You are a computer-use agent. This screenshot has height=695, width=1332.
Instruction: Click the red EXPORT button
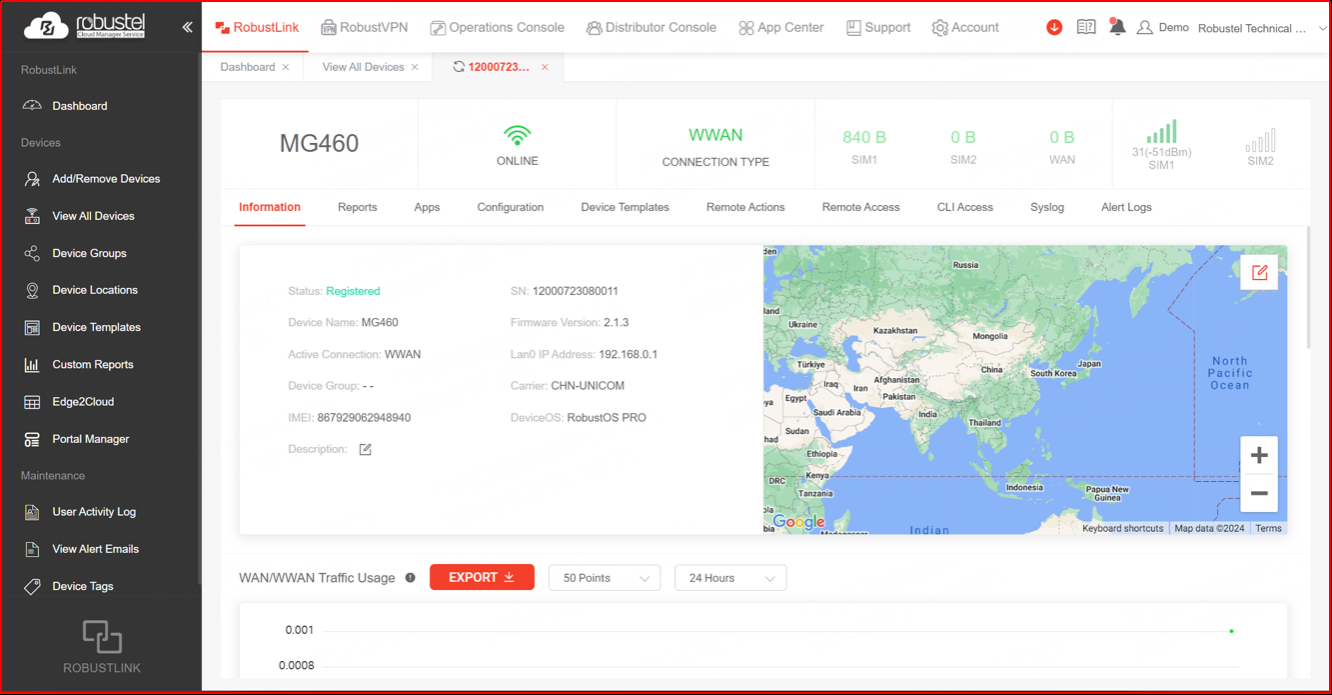[482, 578]
